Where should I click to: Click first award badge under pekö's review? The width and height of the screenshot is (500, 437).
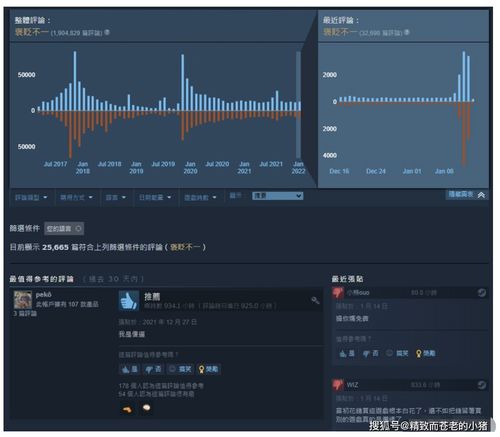pyautogui.click(x=127, y=409)
